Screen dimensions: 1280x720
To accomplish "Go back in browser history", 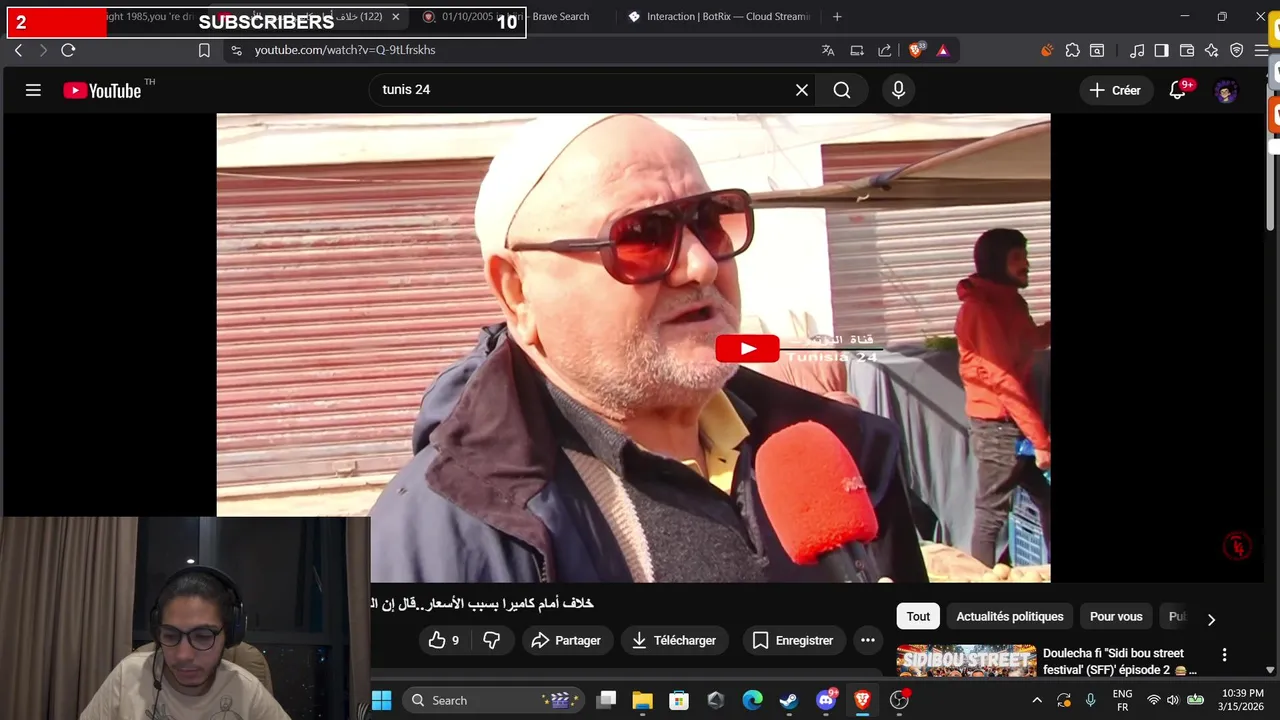I will (18, 50).
